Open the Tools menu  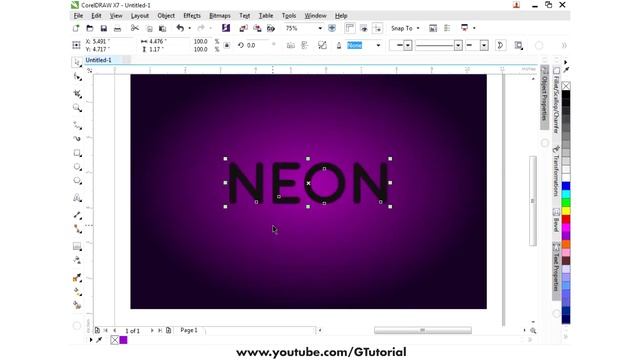coord(289,16)
